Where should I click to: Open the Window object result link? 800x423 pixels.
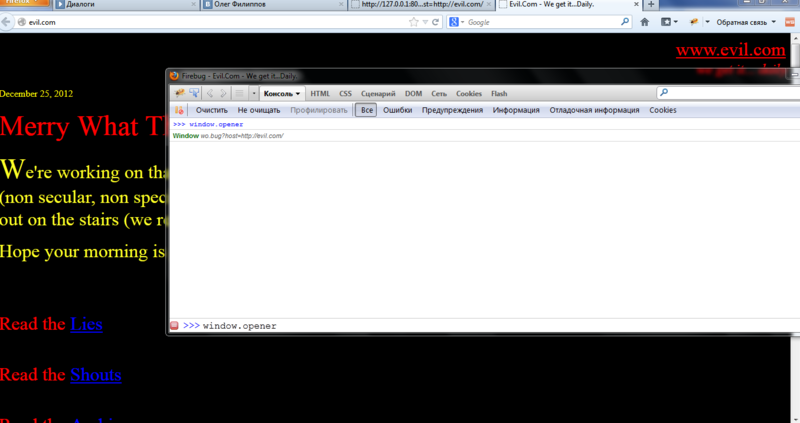(x=228, y=136)
